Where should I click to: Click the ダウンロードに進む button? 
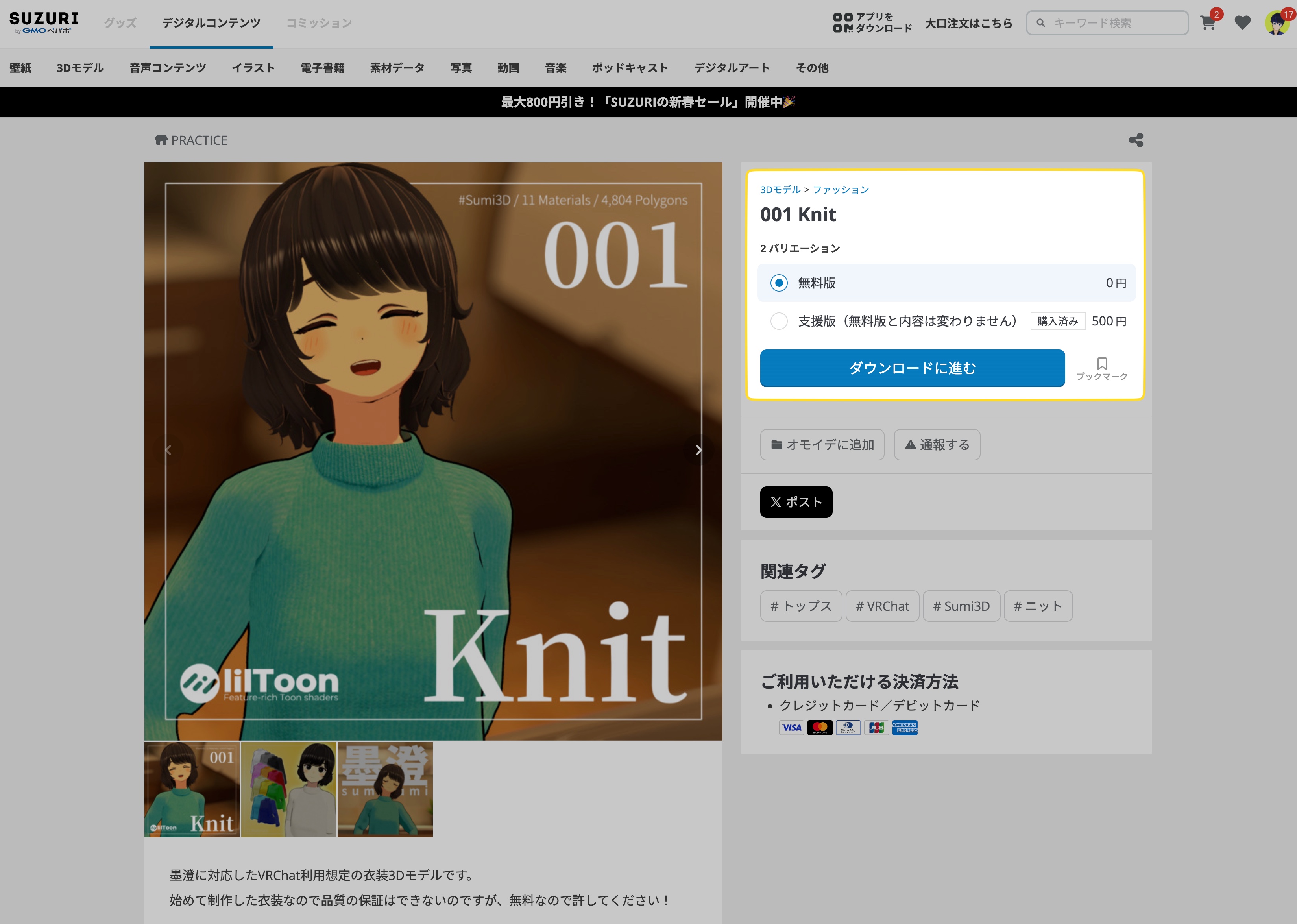(912, 368)
